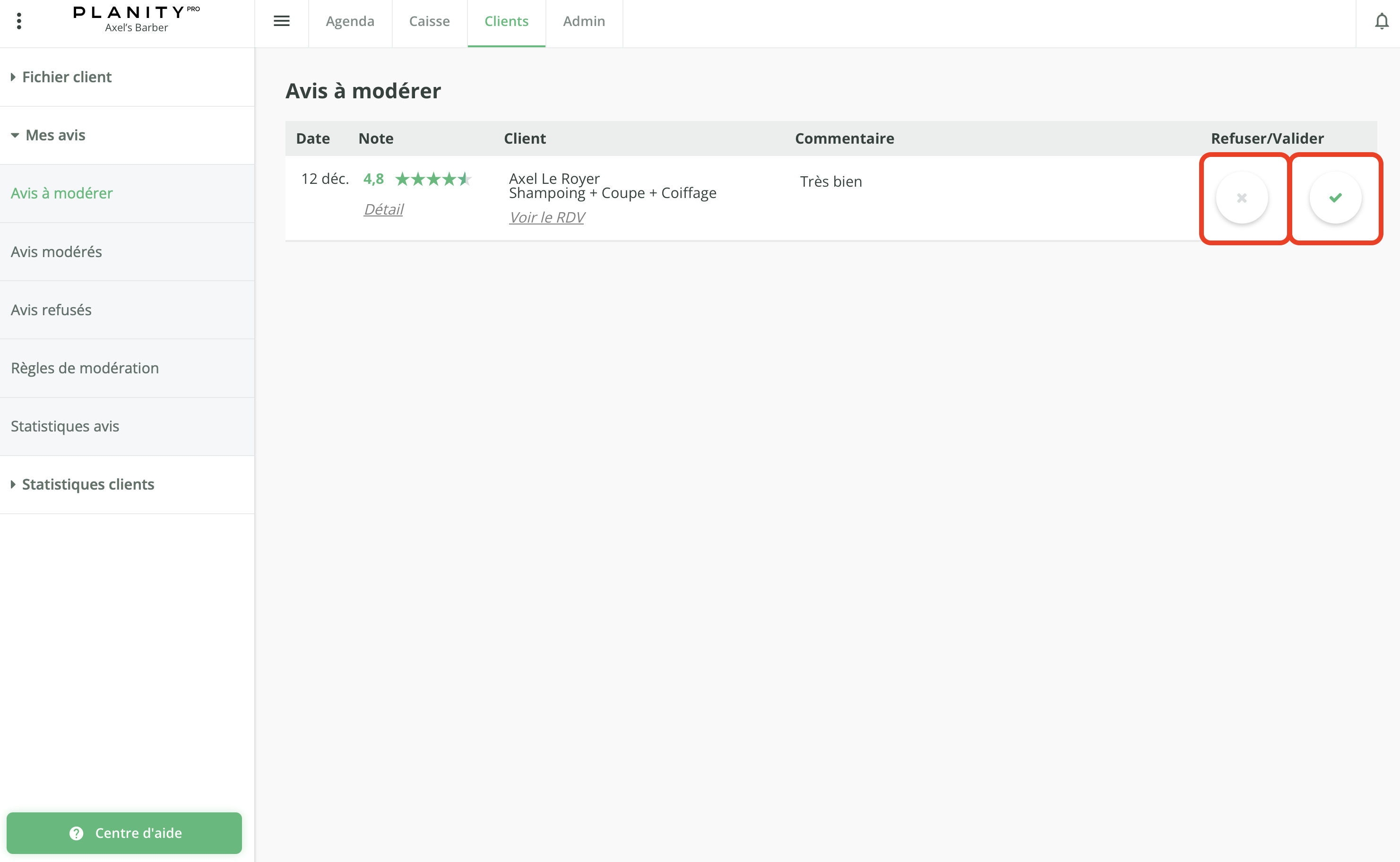Refuse the review with the X button

pos(1242,198)
